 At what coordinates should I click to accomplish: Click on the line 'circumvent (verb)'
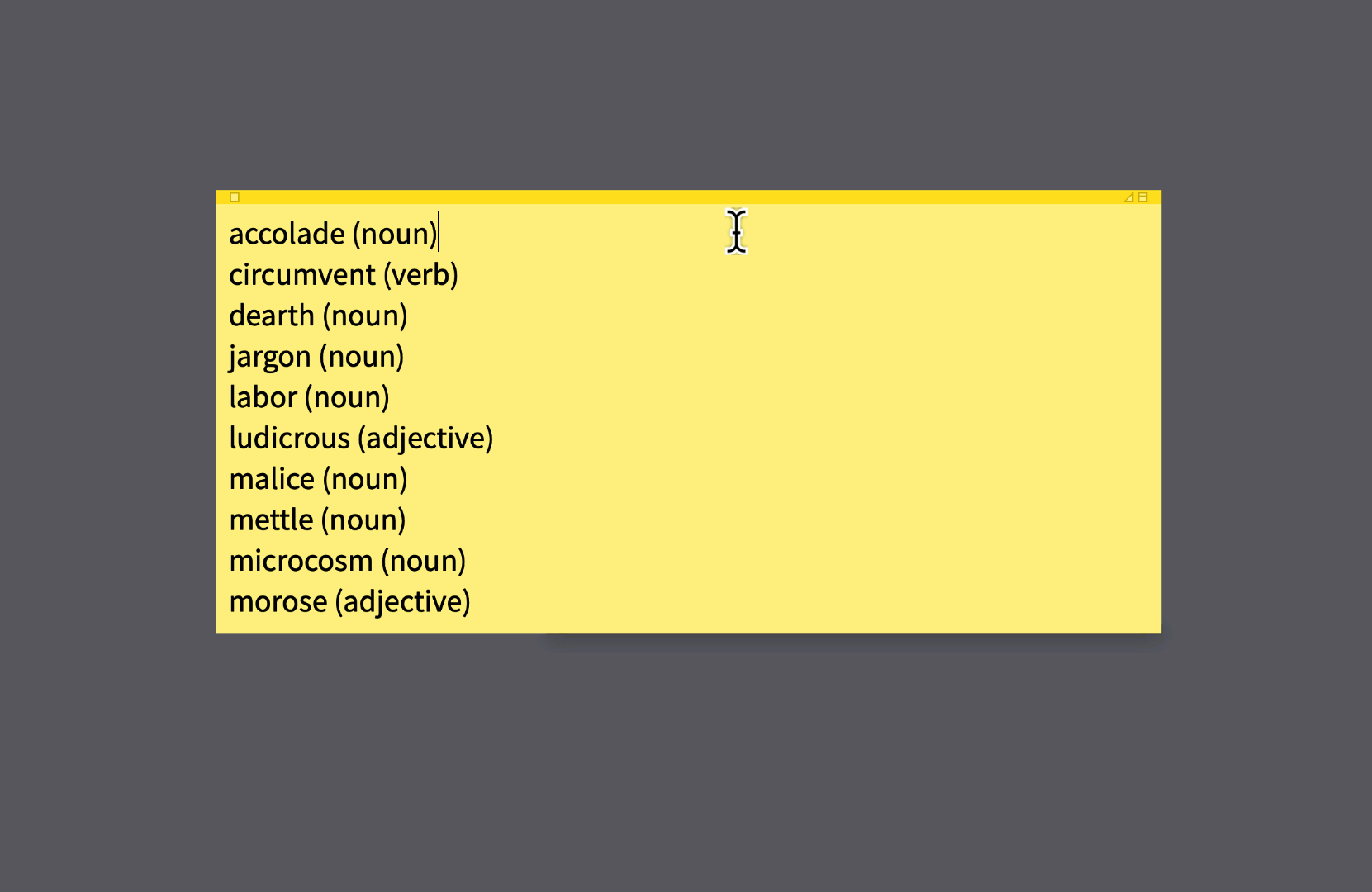tap(344, 275)
